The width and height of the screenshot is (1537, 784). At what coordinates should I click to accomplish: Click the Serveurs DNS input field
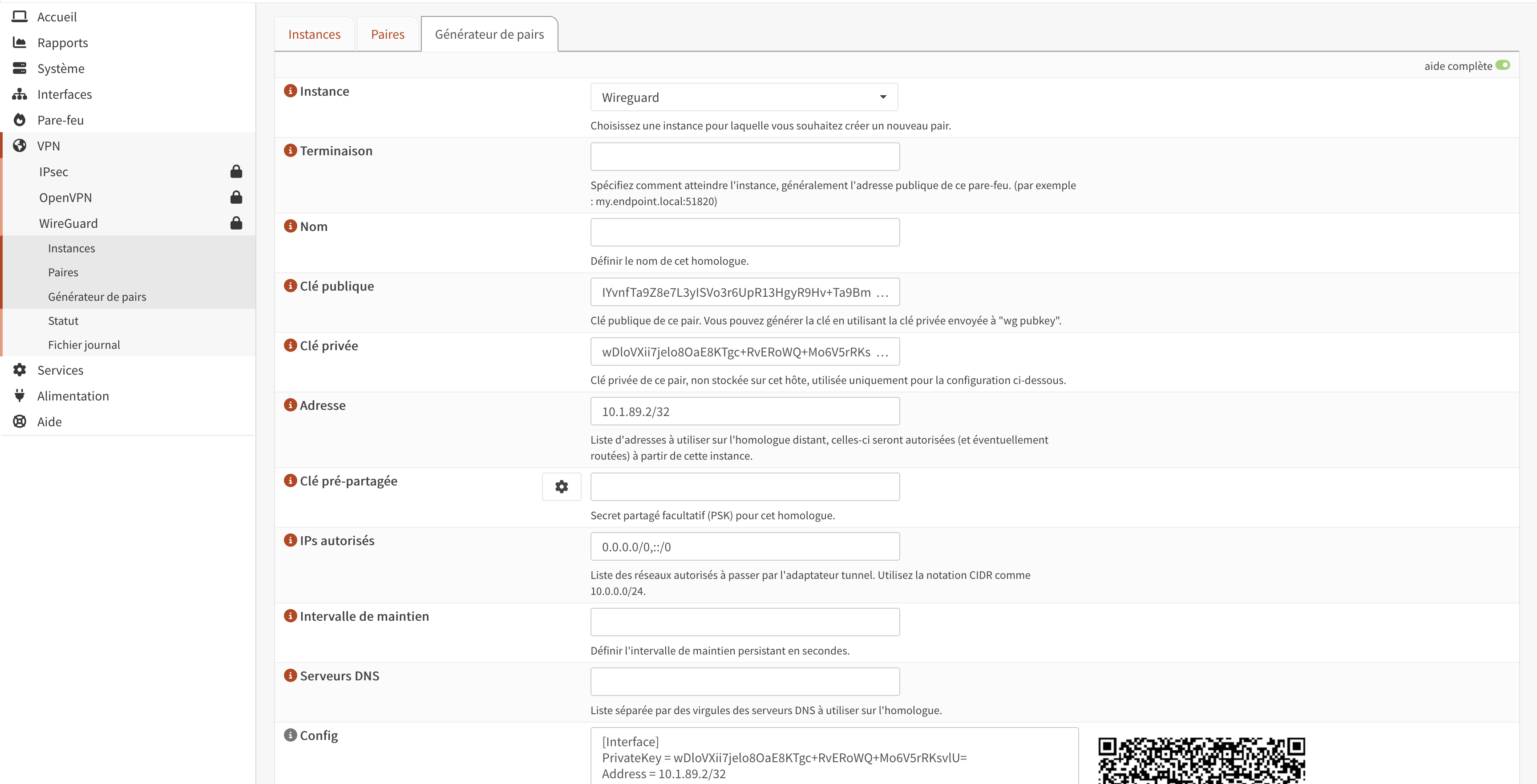pos(744,681)
